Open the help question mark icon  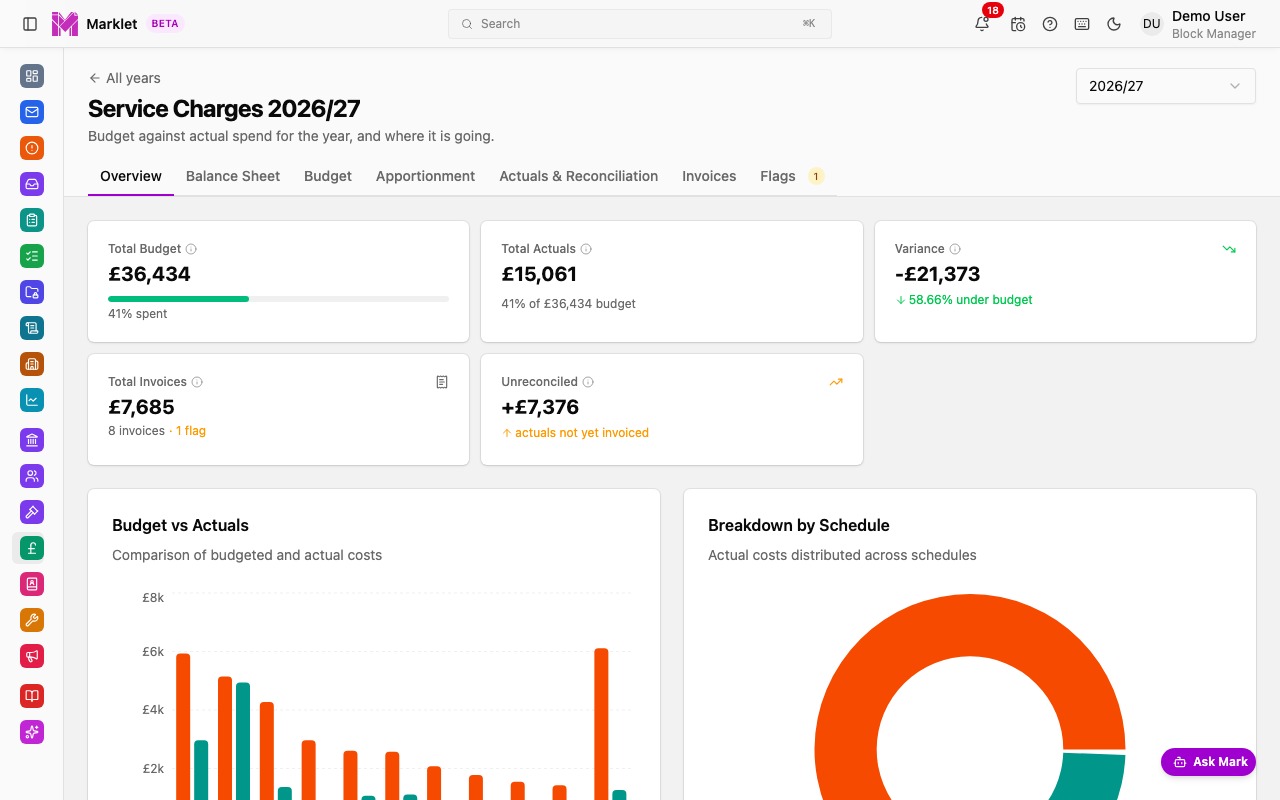point(1050,24)
